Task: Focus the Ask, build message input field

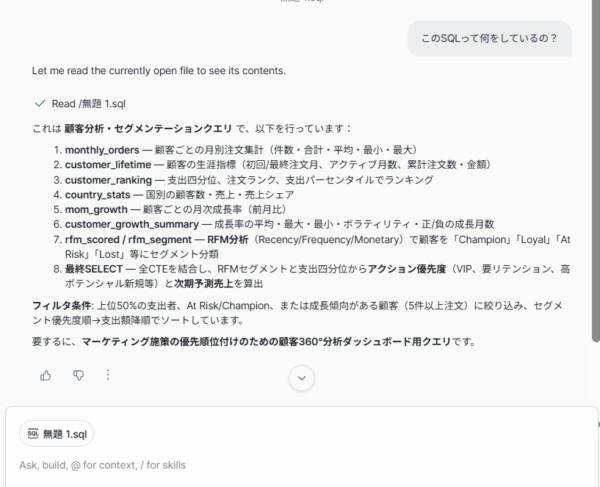Action: [x=302, y=465]
